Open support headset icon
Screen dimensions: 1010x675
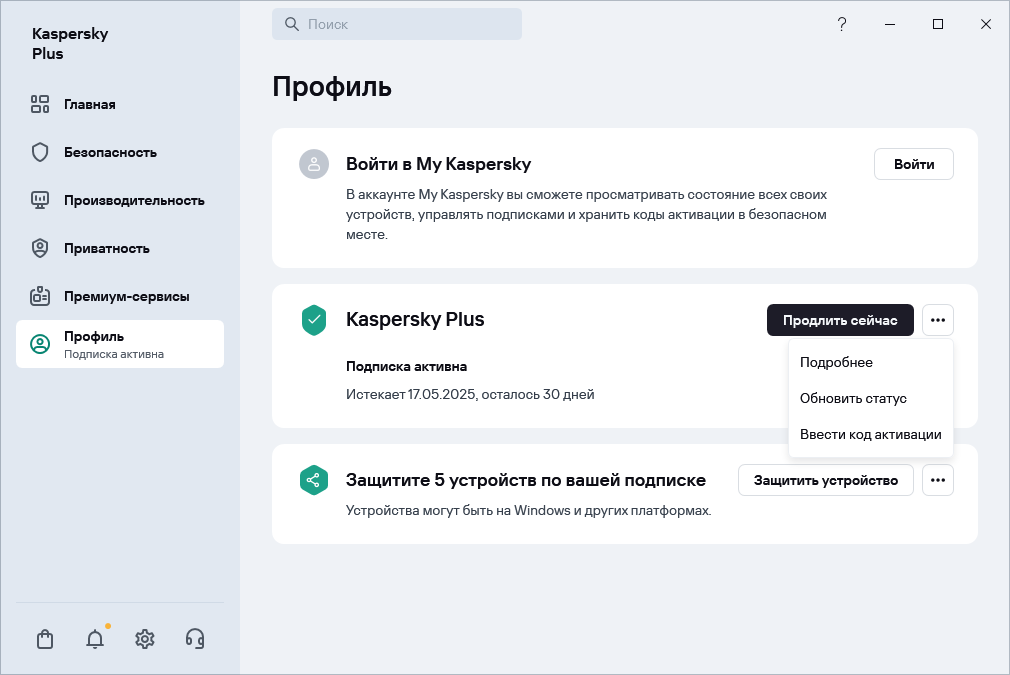pyautogui.click(x=195, y=639)
